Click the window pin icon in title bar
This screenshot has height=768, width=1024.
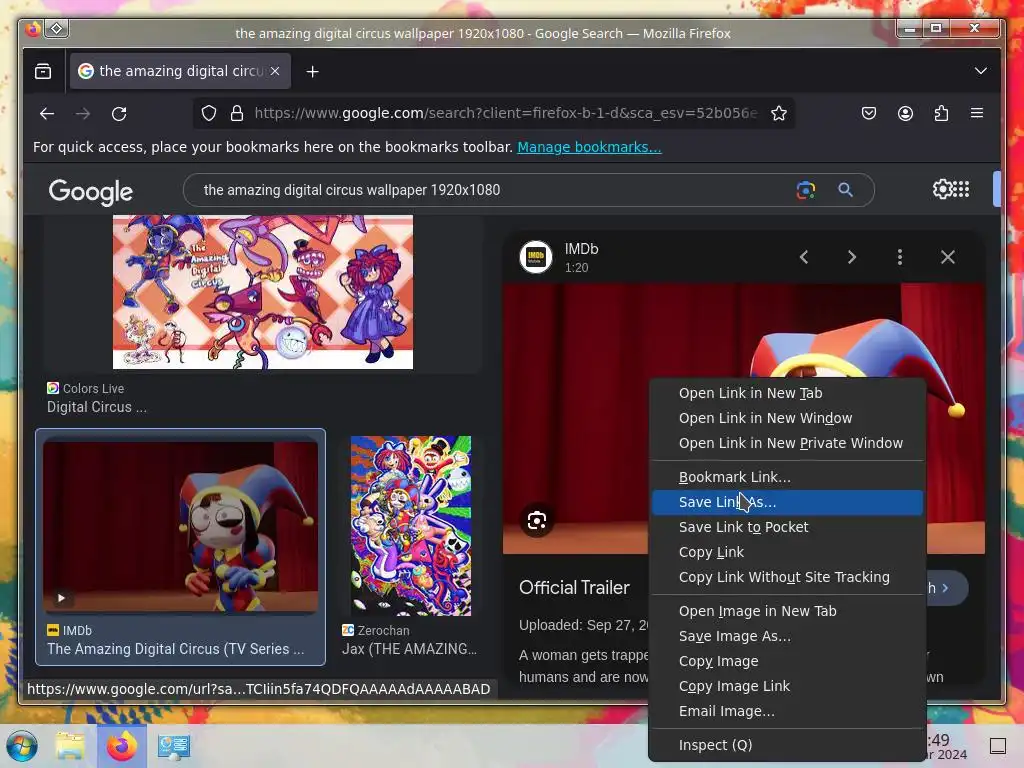57,29
